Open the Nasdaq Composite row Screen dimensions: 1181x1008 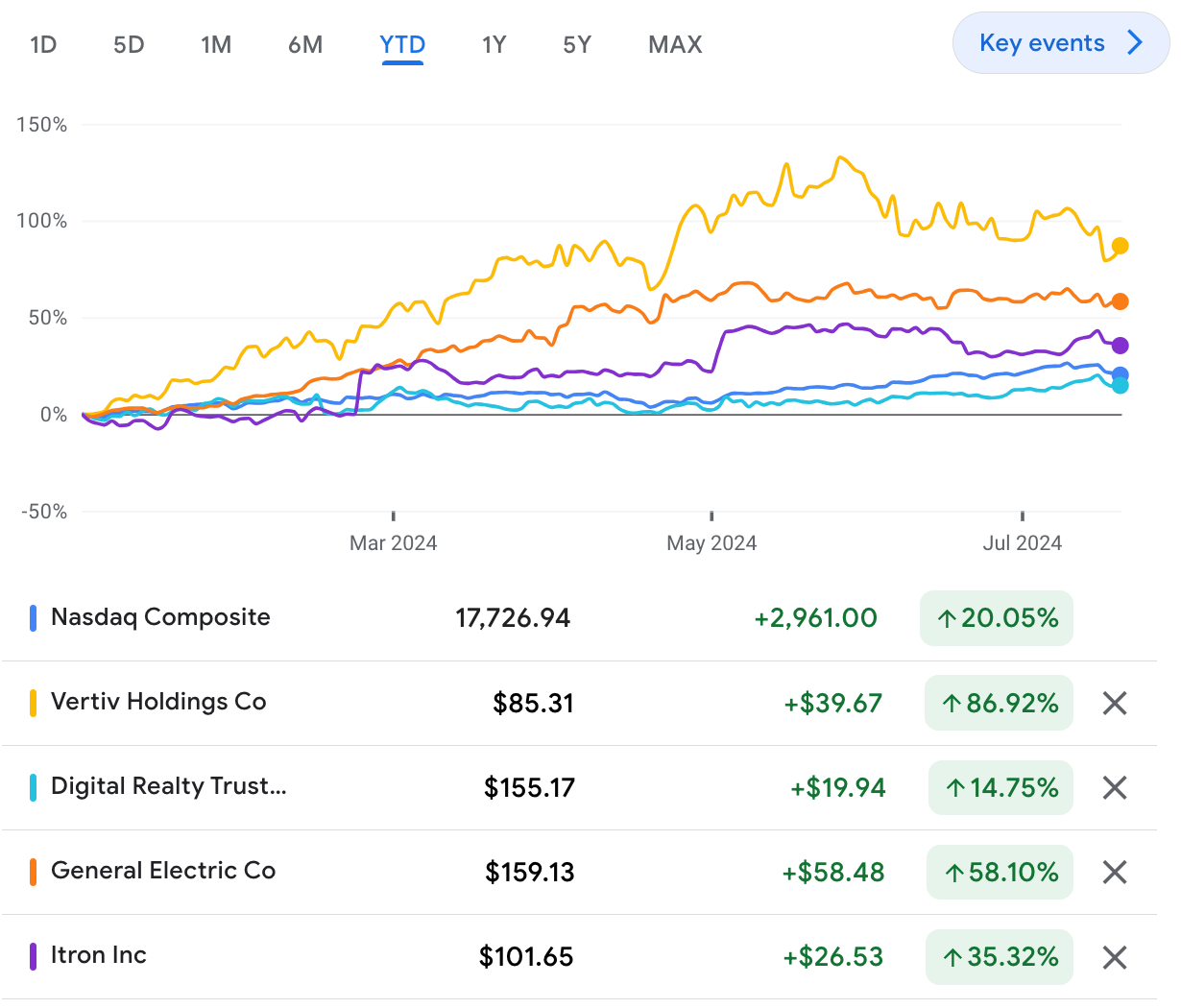579,618
